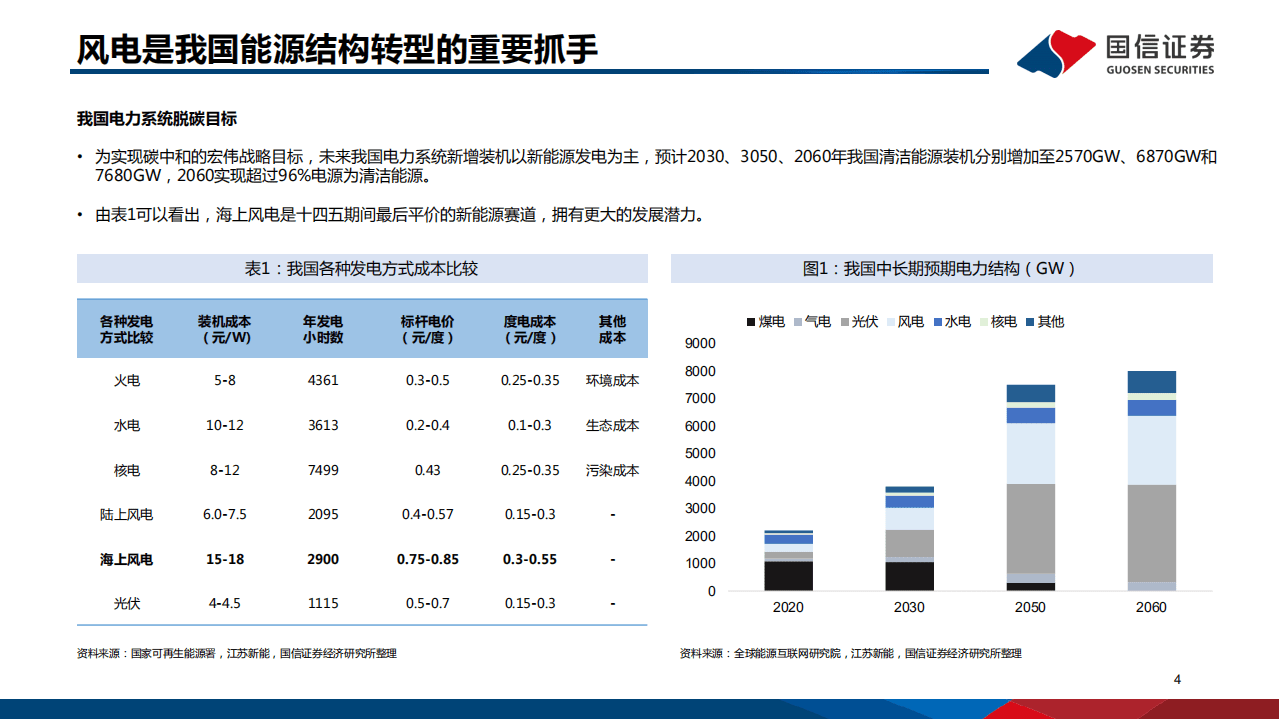Select the 气电 legend marker
This screenshot has width=1279, height=719.
tap(797, 322)
